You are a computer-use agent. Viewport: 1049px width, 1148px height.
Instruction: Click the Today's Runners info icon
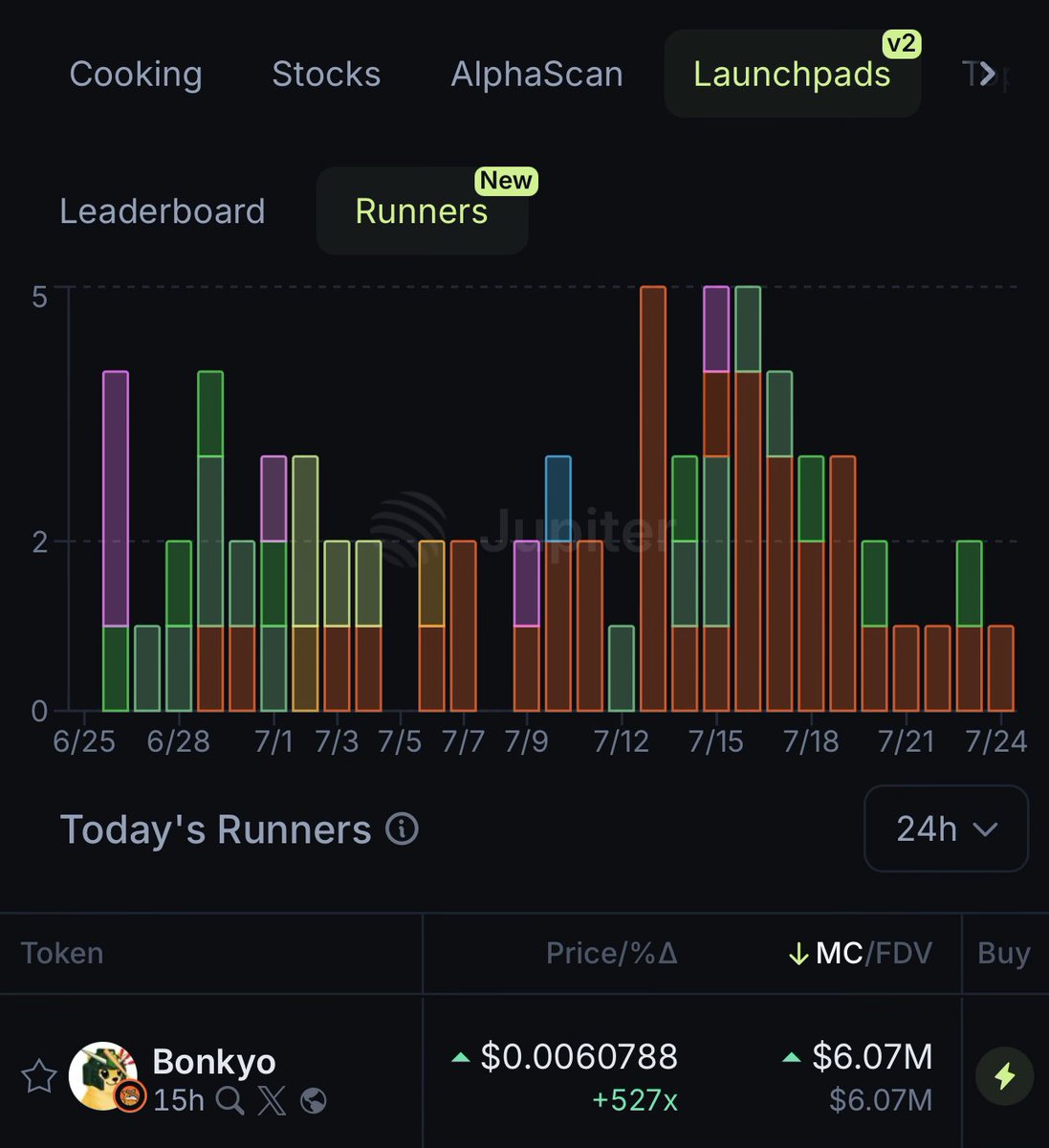click(x=402, y=828)
